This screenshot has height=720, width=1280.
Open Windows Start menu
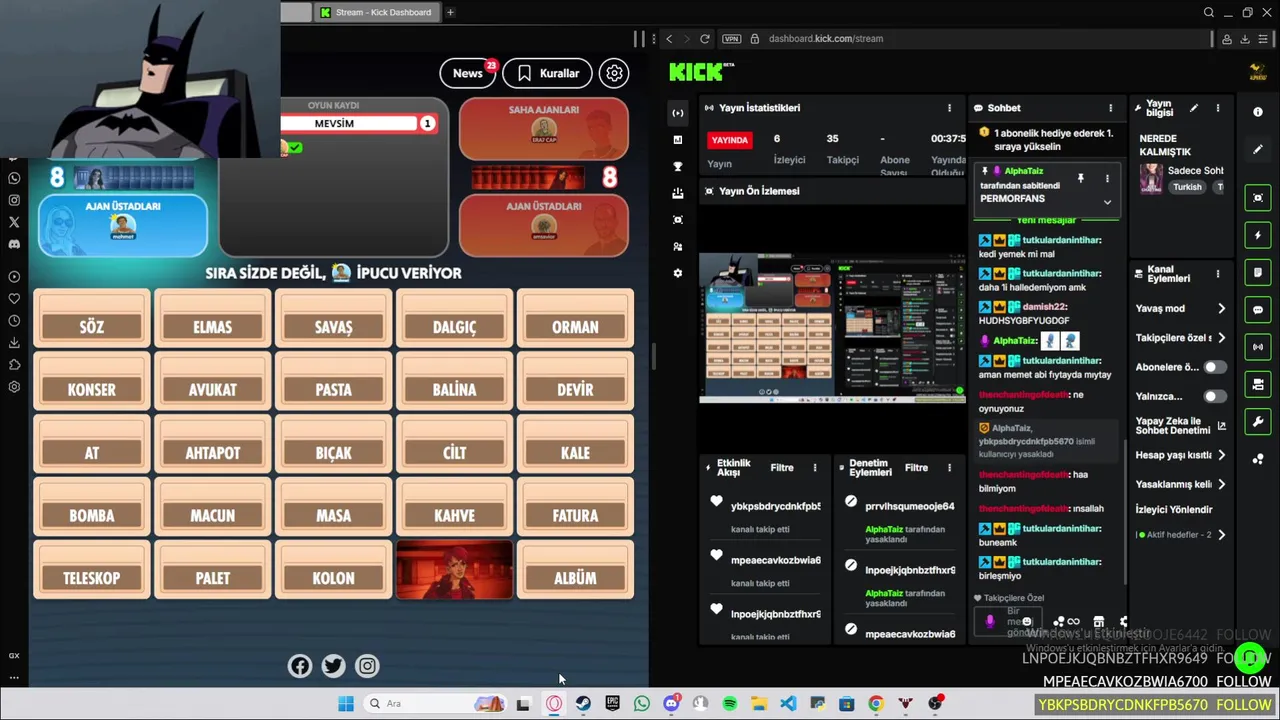346,704
